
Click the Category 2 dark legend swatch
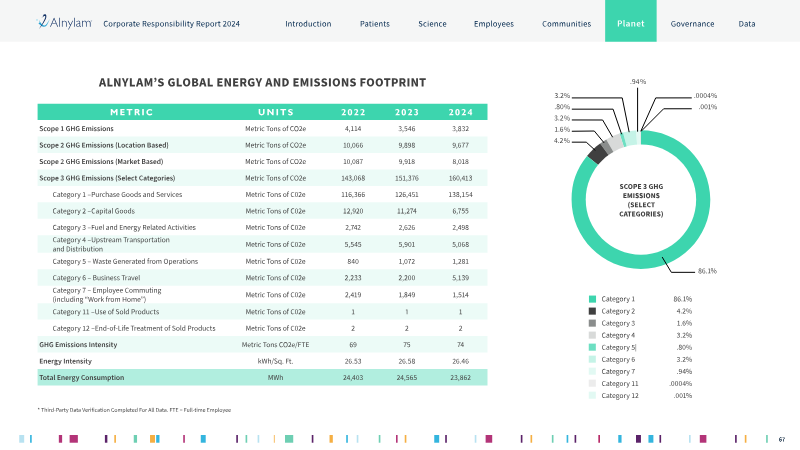(592, 311)
